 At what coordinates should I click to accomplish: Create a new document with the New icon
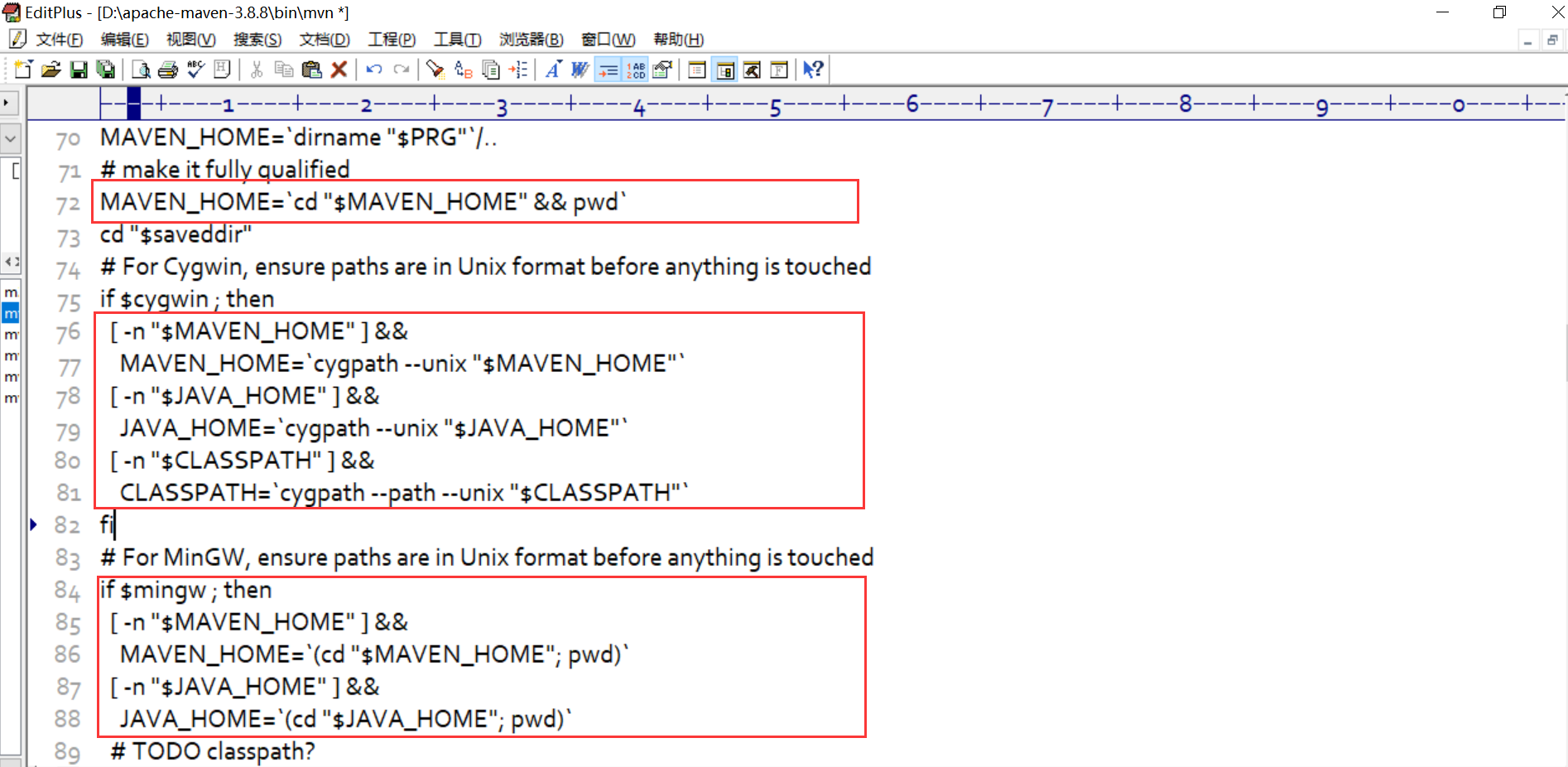23,70
